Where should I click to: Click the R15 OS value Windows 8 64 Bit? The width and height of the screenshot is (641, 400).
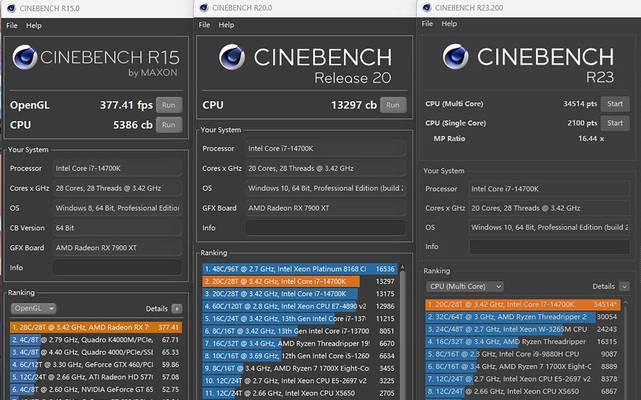pos(117,208)
